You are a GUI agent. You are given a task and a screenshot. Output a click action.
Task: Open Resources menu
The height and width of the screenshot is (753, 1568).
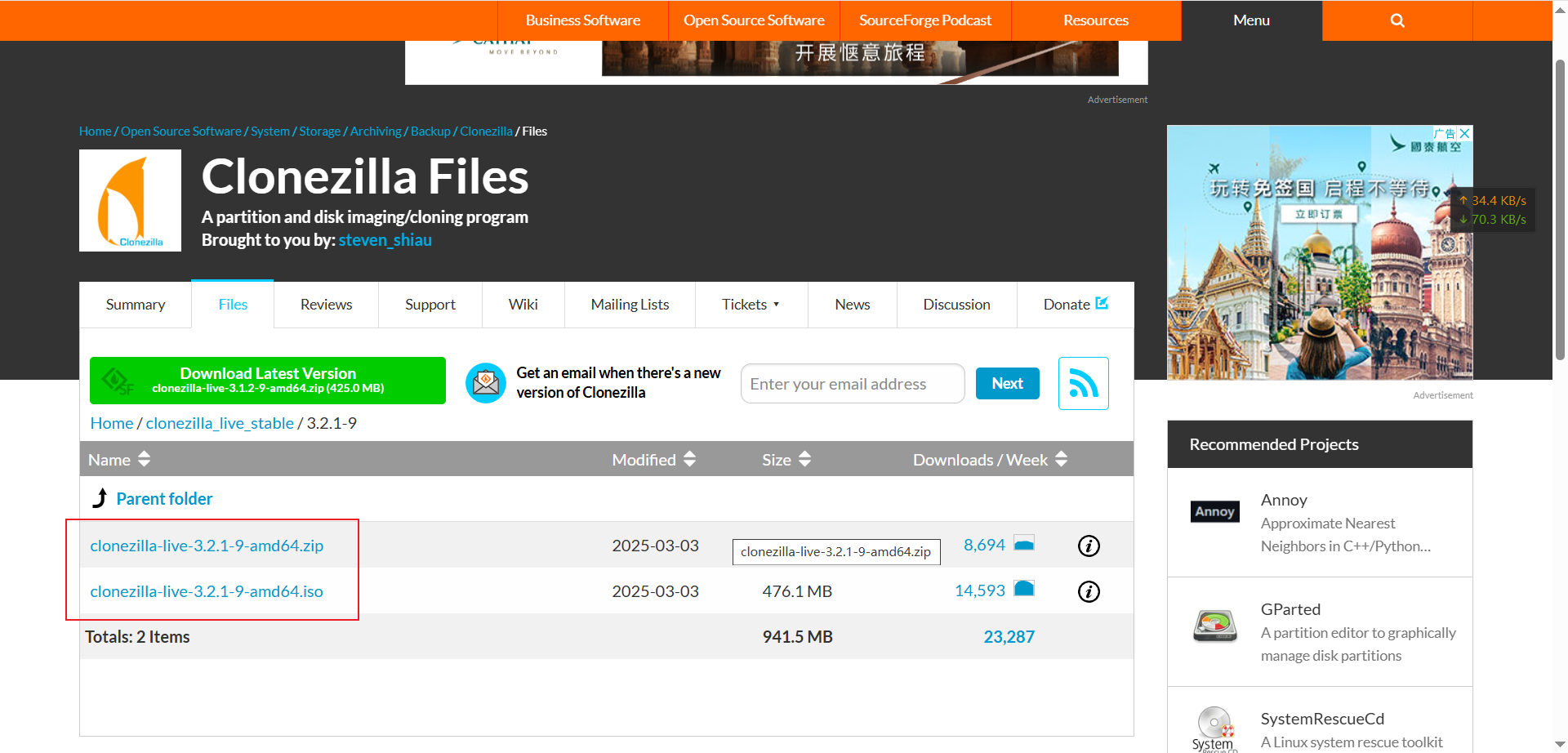(1096, 20)
